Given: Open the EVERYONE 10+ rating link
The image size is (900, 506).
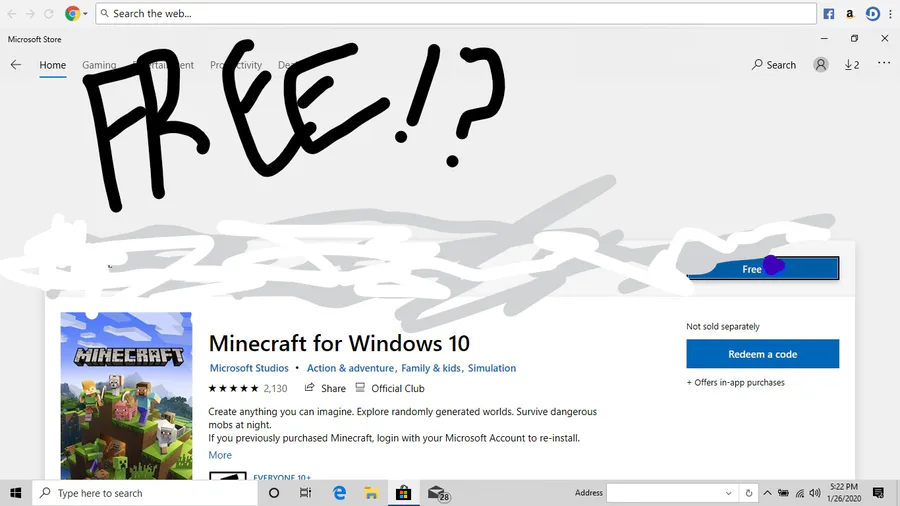Looking at the screenshot, I should coord(282,476).
